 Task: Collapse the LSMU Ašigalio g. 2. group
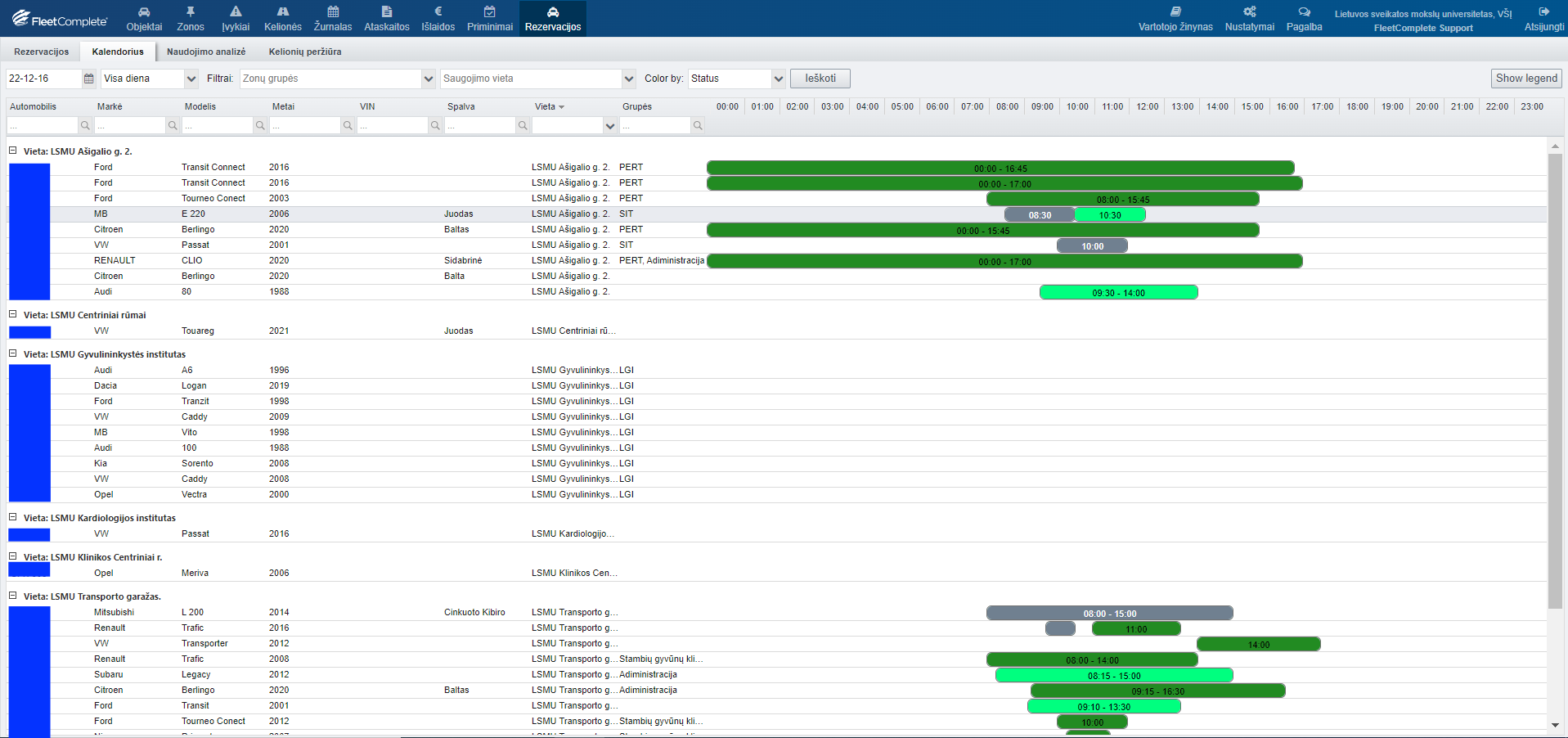[x=13, y=151]
